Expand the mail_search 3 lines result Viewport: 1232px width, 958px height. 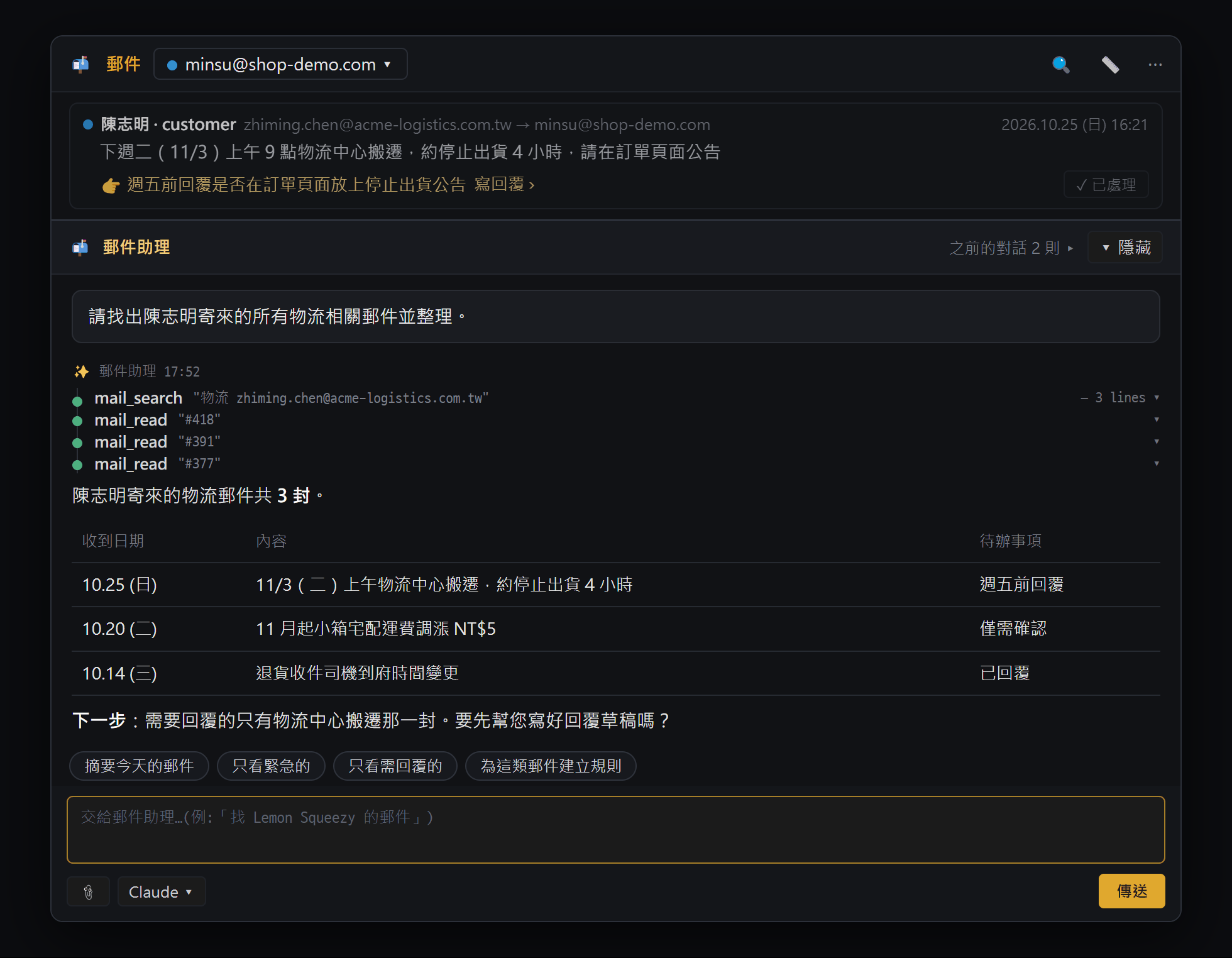pos(1119,398)
